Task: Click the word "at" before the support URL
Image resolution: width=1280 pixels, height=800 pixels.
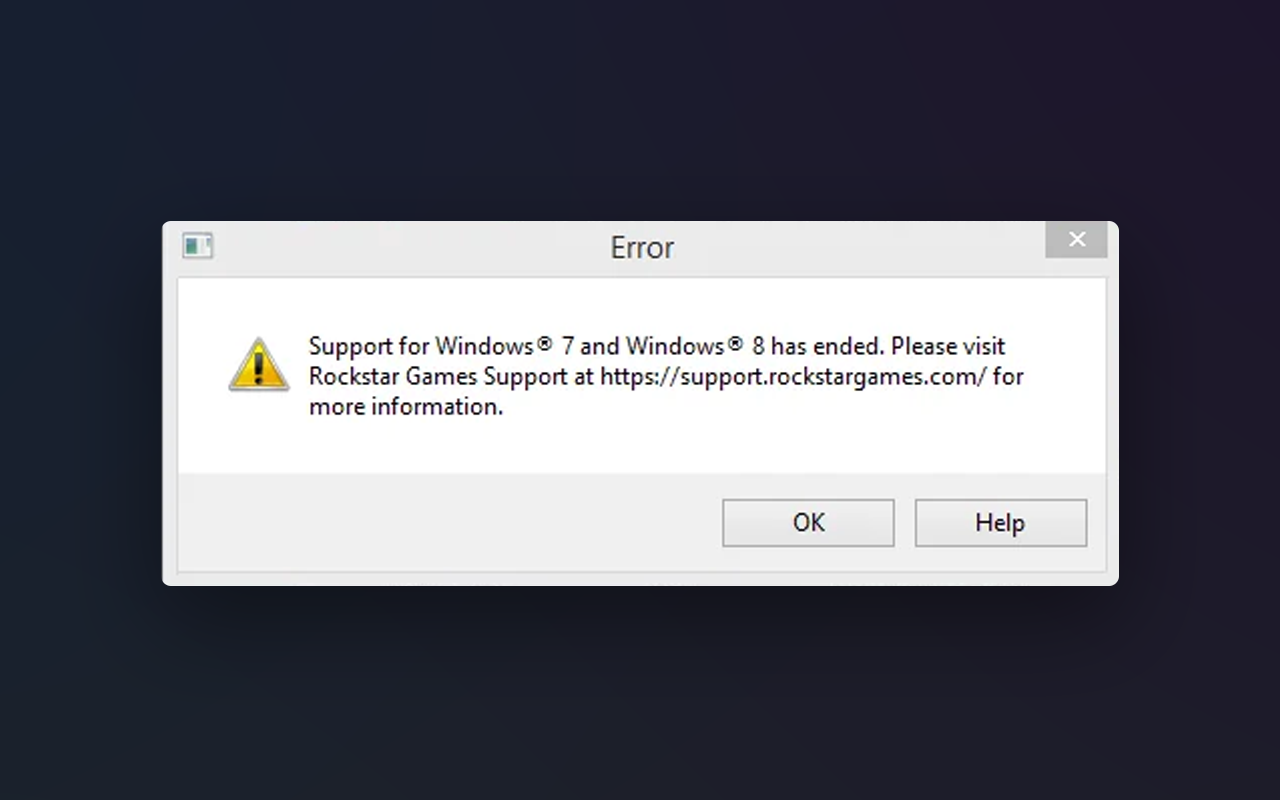Action: point(584,377)
